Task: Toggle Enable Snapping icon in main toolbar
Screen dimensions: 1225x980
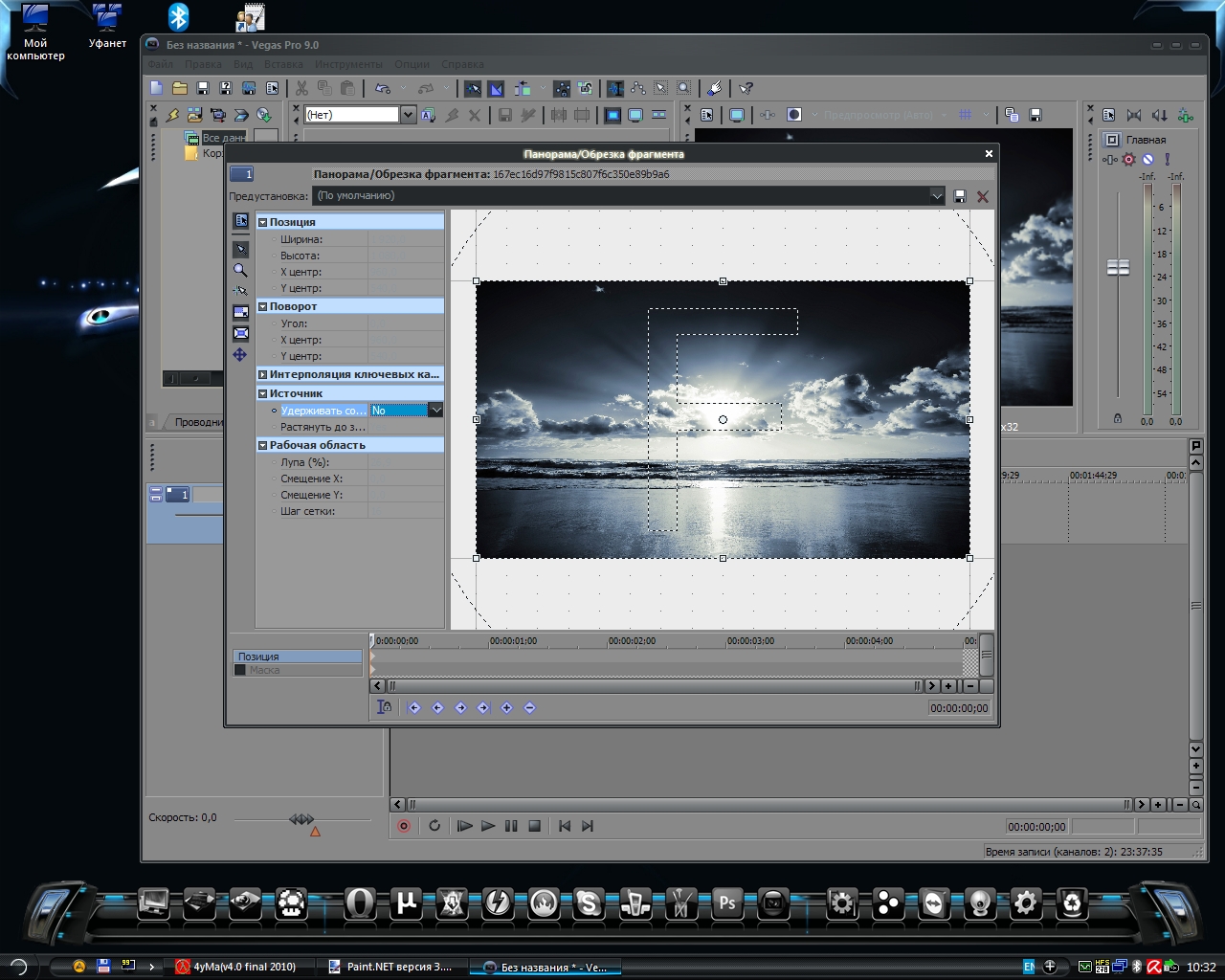Action: [473, 88]
